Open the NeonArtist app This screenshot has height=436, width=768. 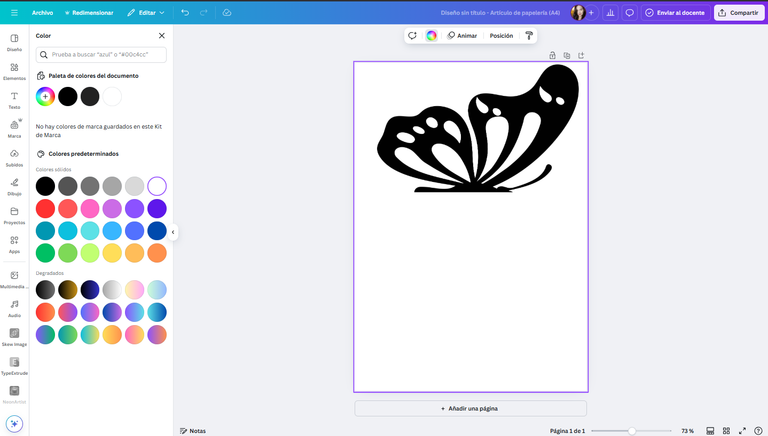[x=14, y=395]
